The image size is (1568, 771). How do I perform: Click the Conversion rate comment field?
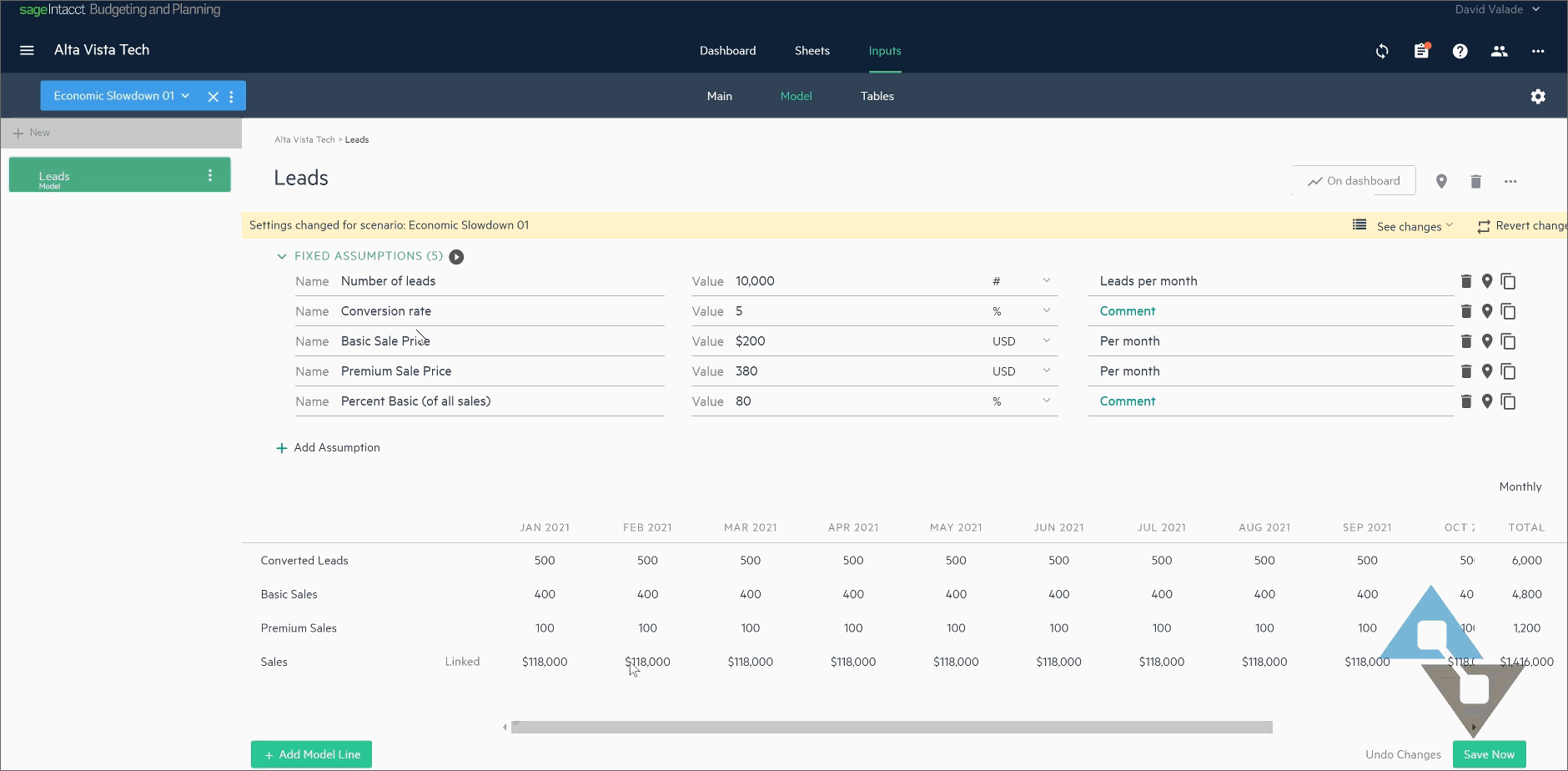pos(1269,311)
